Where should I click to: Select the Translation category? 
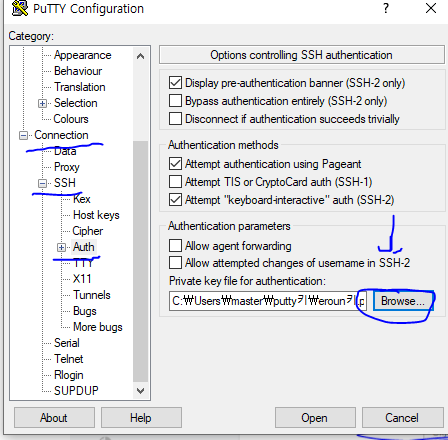click(x=80, y=87)
